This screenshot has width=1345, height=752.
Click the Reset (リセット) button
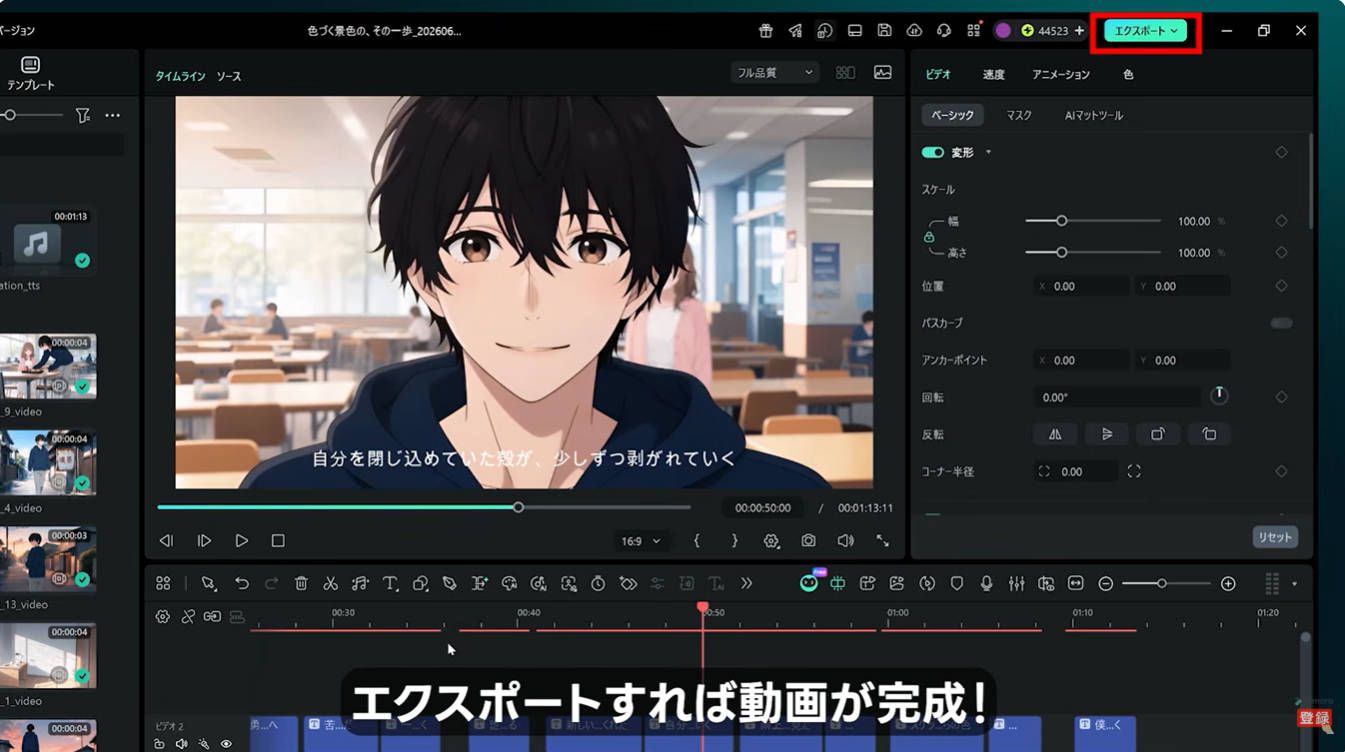pyautogui.click(x=1275, y=537)
